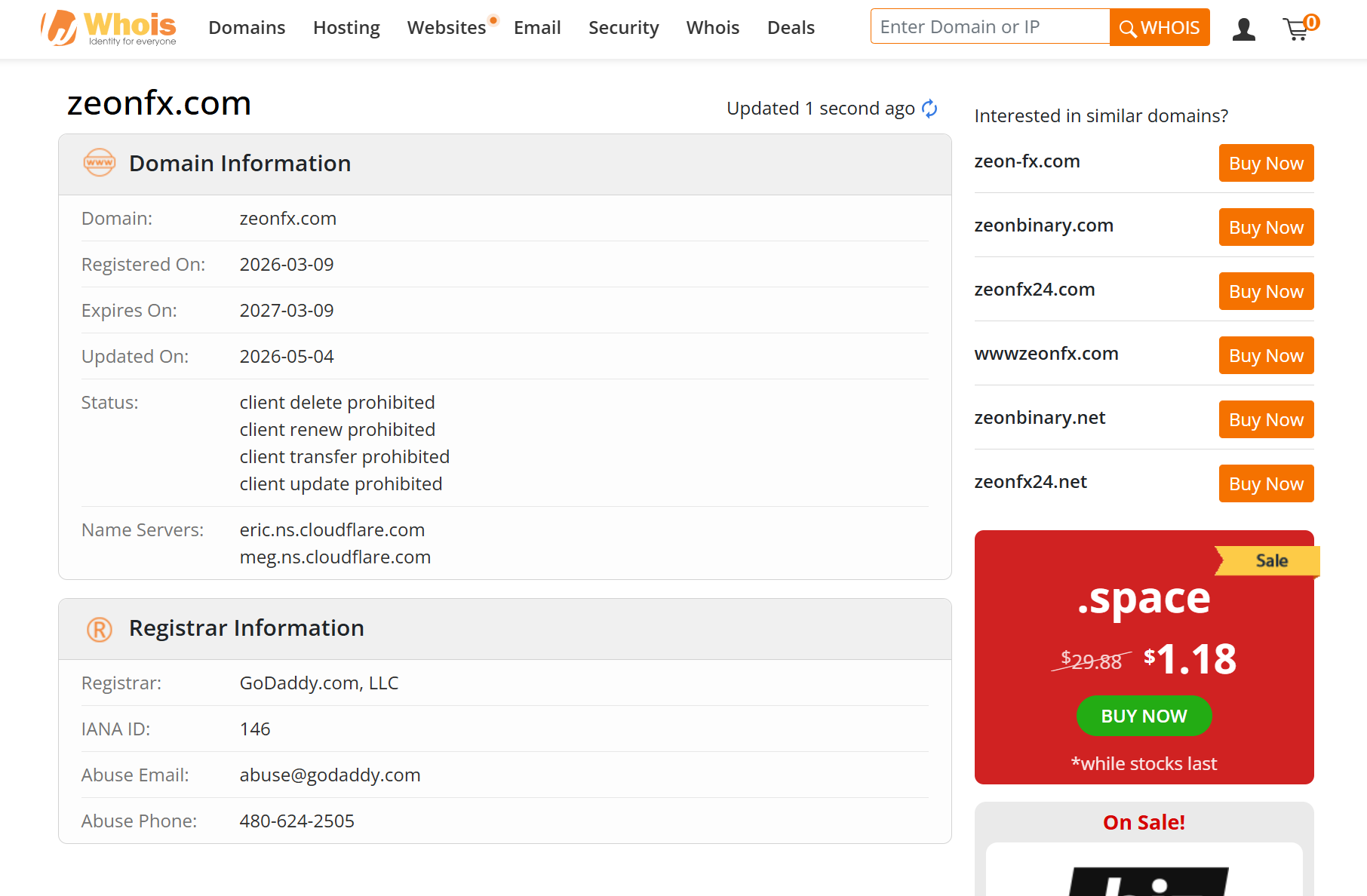Open the Email menu
The height and width of the screenshot is (896, 1367).
[x=537, y=28]
